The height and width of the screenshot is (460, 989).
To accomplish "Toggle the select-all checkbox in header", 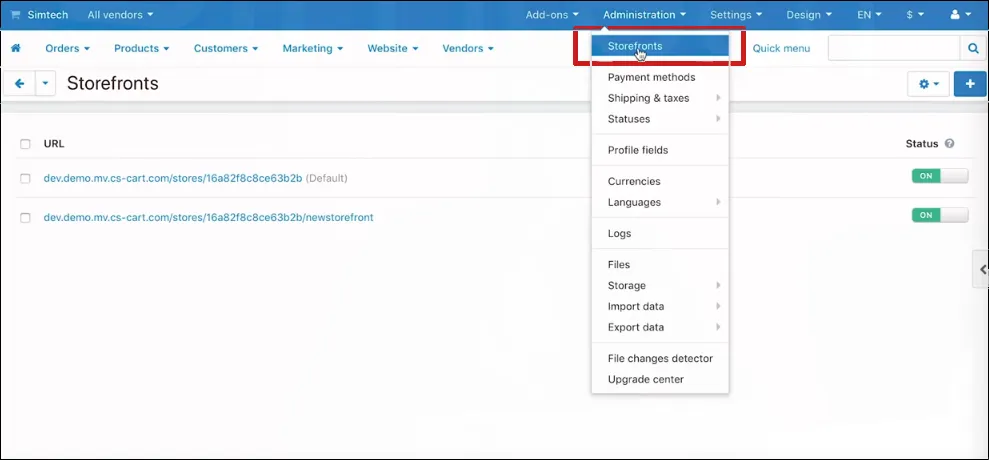I will tap(25, 144).
